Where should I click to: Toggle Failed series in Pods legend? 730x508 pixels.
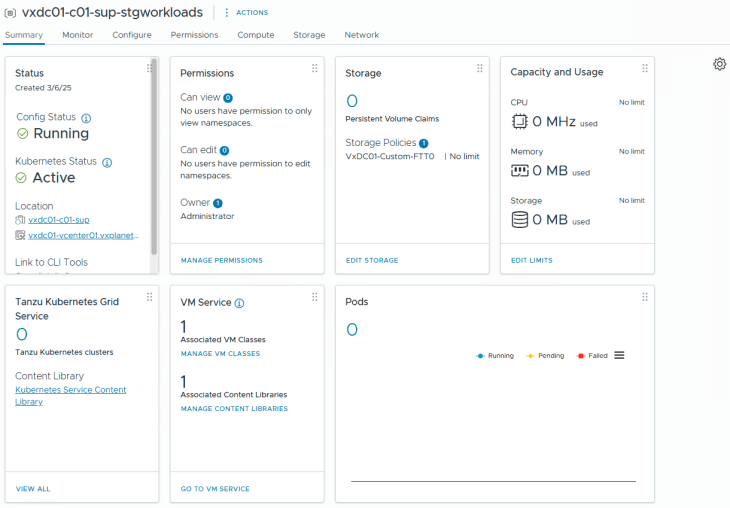[x=593, y=356]
